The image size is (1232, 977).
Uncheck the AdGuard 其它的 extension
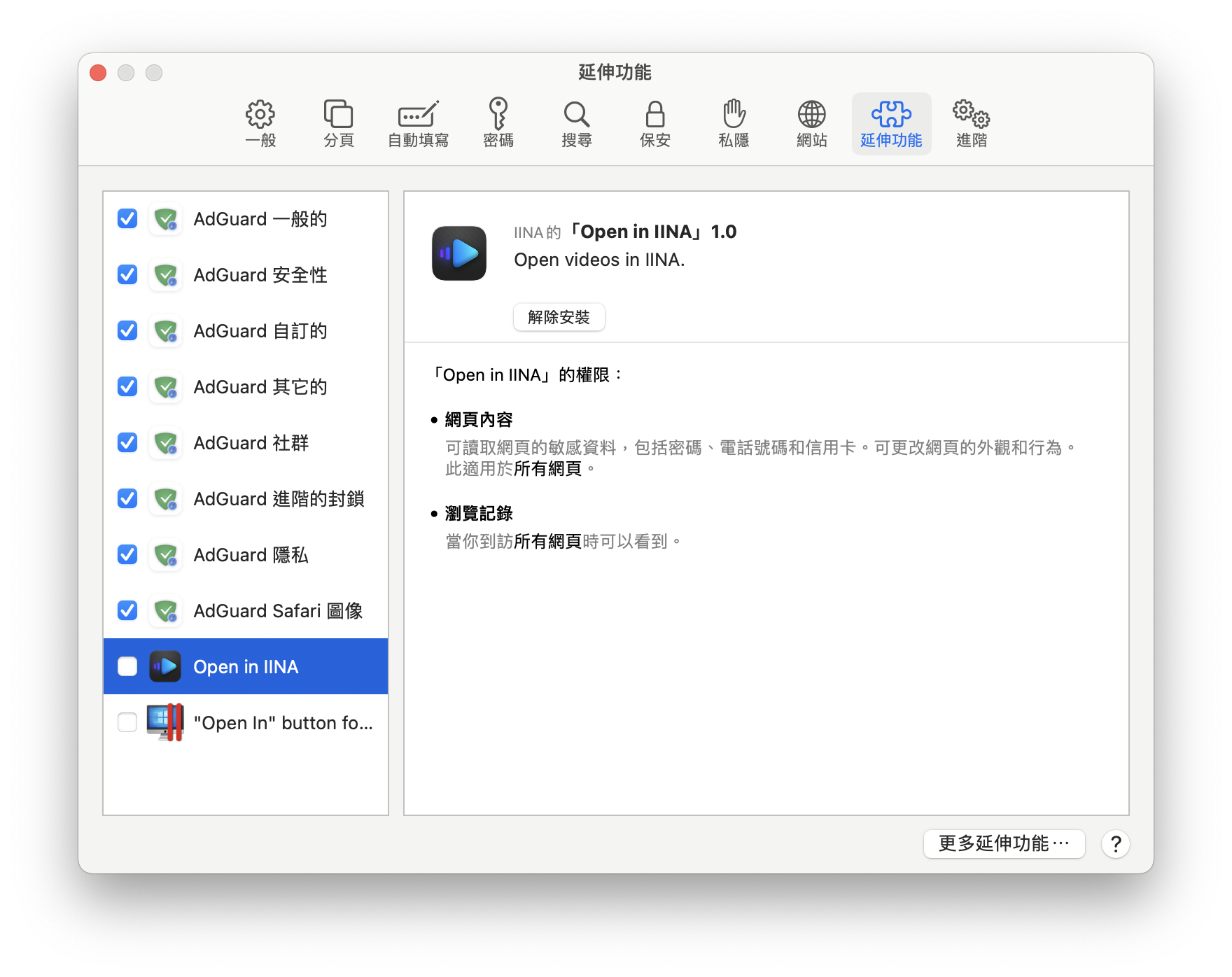(x=127, y=387)
